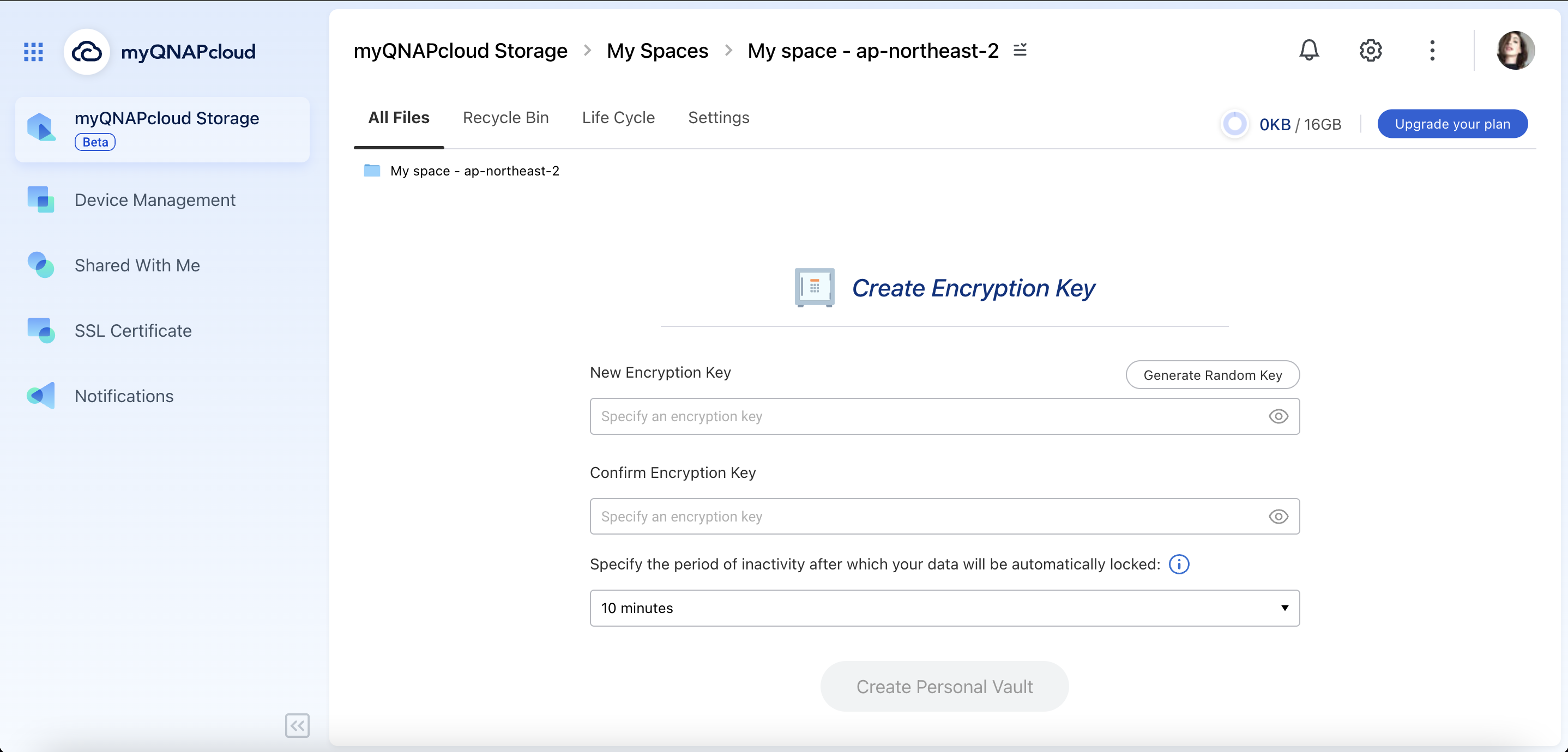Collapse the sidebar with the double-arrow icon
Screen dimensions: 1568x752
pos(297,725)
